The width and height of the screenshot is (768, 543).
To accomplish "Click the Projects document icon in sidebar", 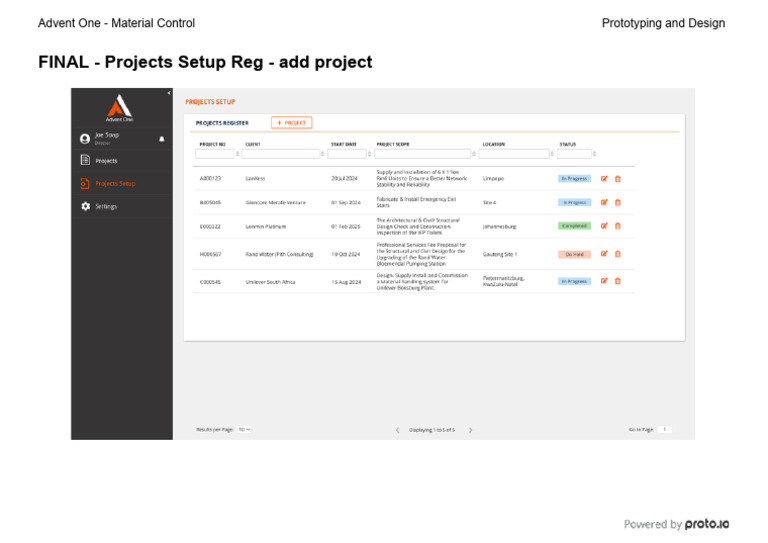I will click(85, 160).
